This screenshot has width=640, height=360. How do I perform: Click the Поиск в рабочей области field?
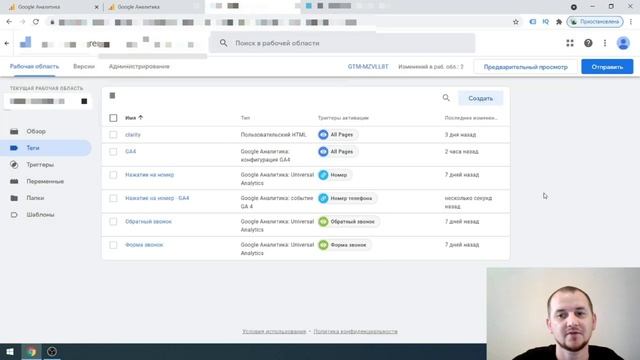click(342, 43)
